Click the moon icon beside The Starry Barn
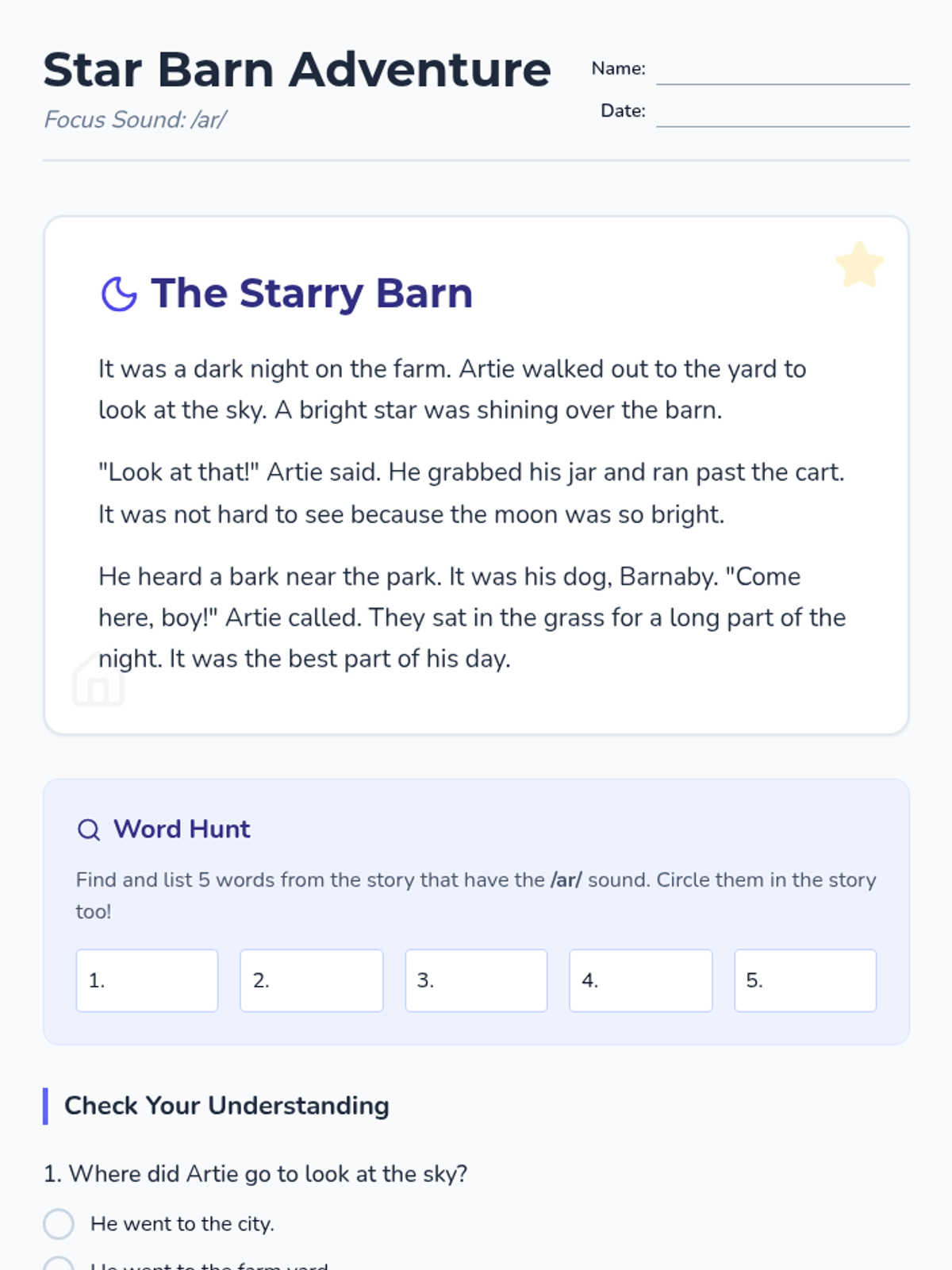The width and height of the screenshot is (952, 1270). pyautogui.click(x=119, y=294)
